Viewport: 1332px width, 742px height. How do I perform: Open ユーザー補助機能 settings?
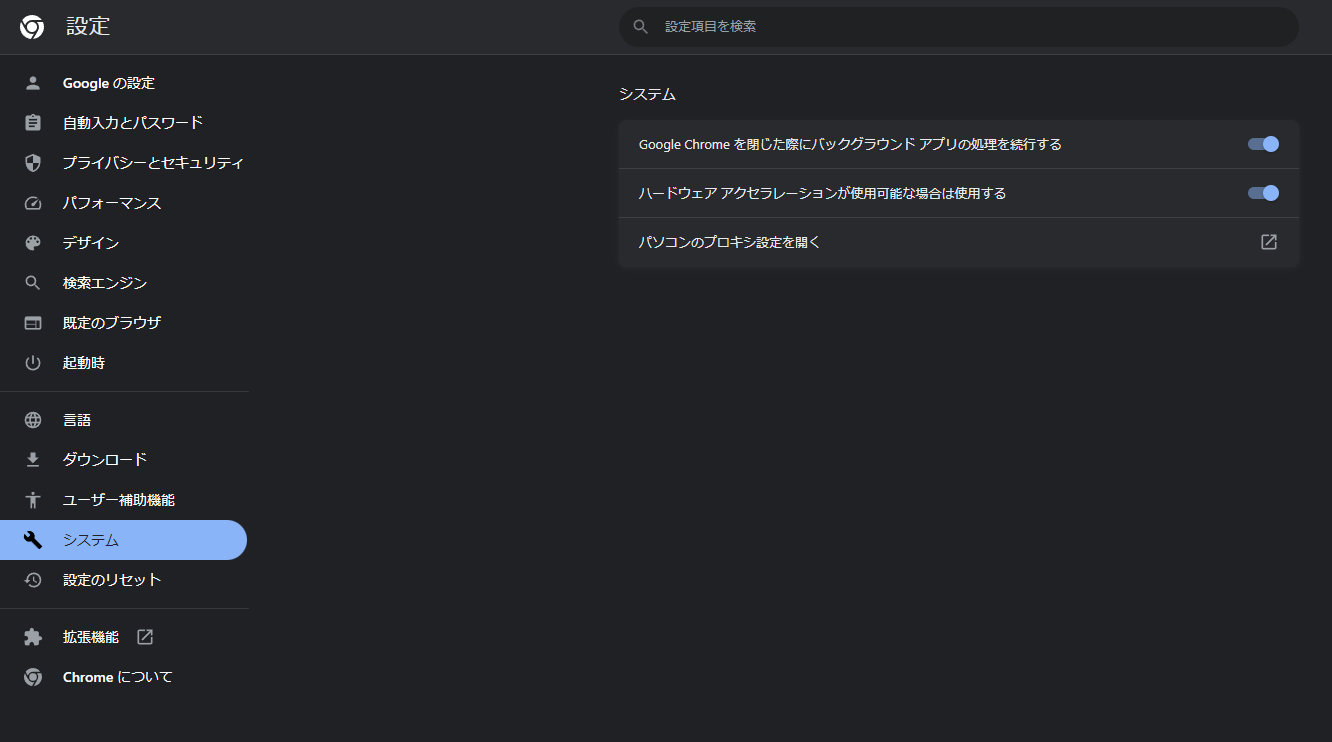tap(116, 499)
